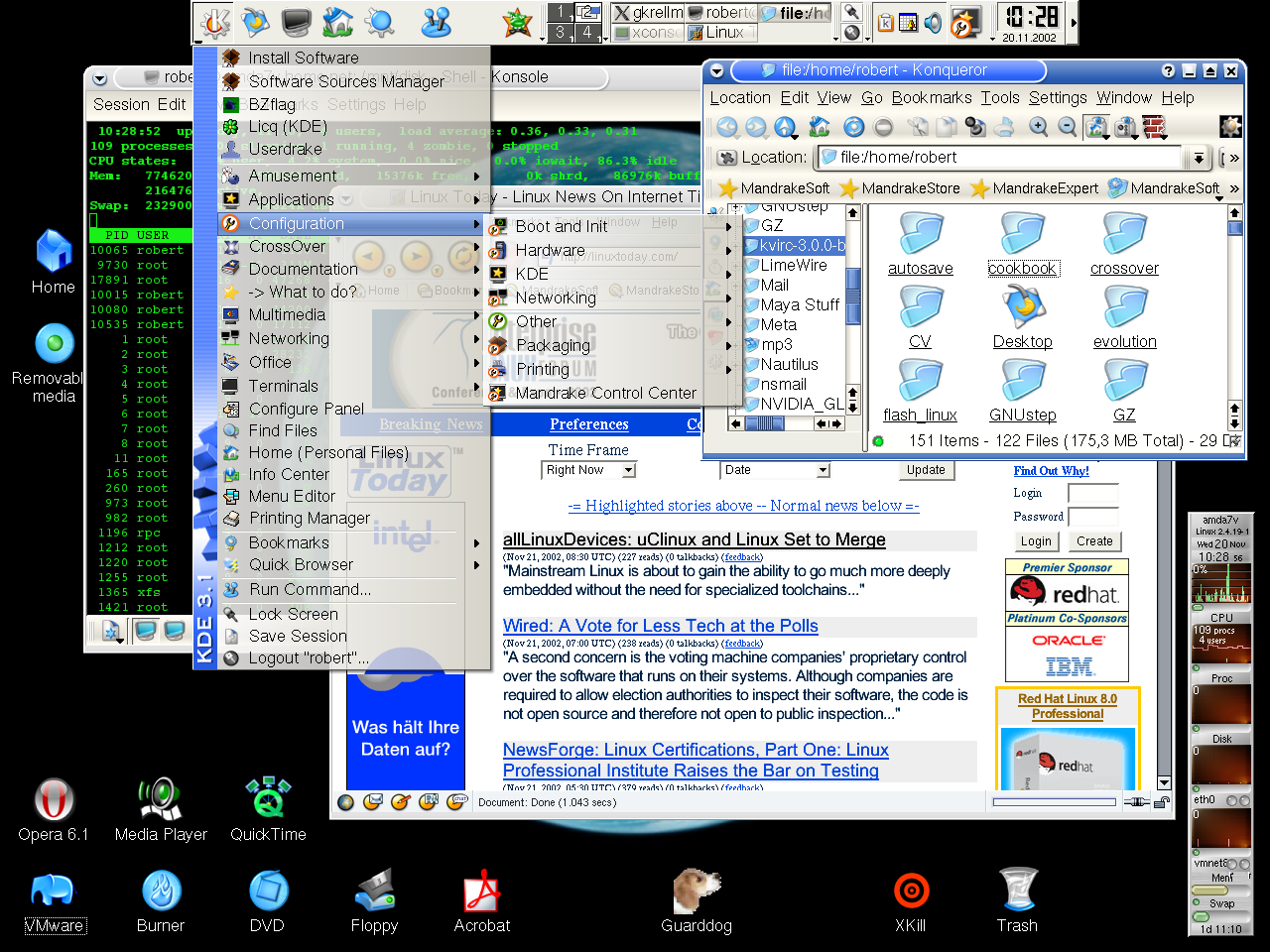Open the Acrobat desktop icon
The height and width of the screenshot is (952, 1270).
click(x=482, y=901)
